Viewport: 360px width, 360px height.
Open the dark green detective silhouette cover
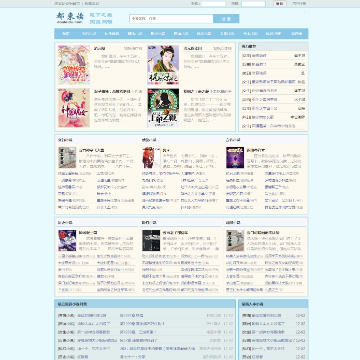point(163,108)
